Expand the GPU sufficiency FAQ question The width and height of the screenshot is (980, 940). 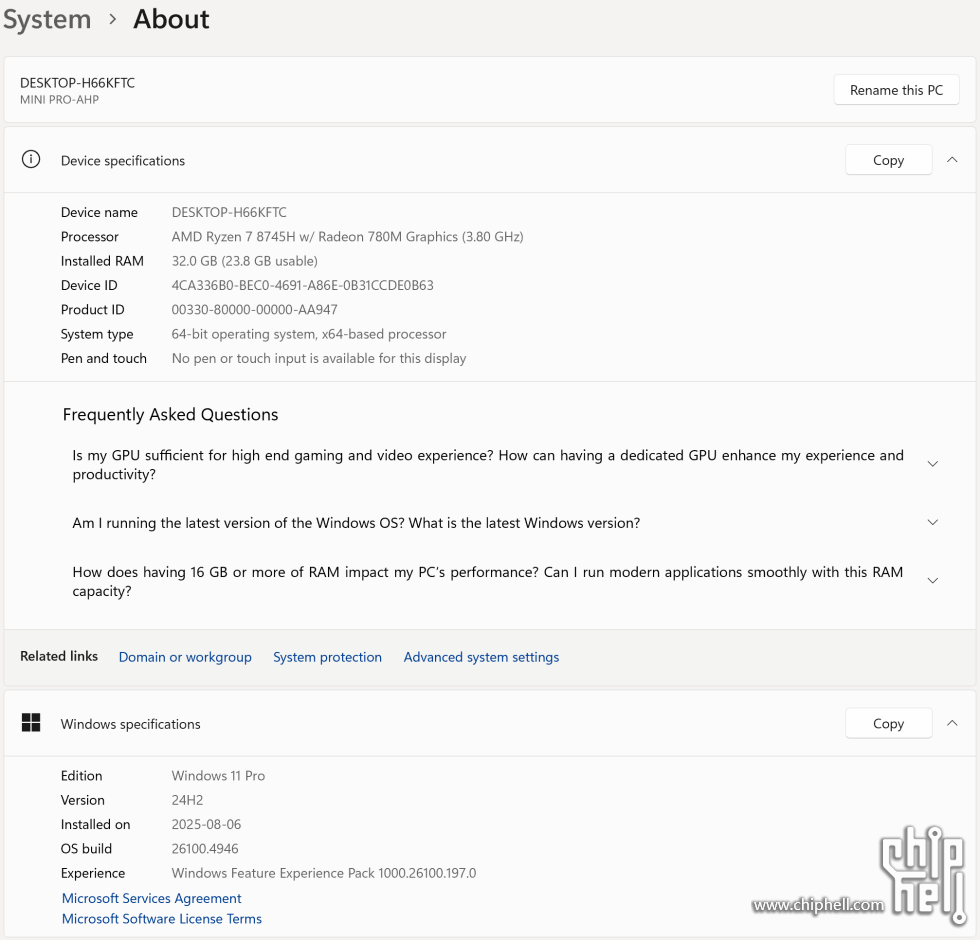point(932,464)
